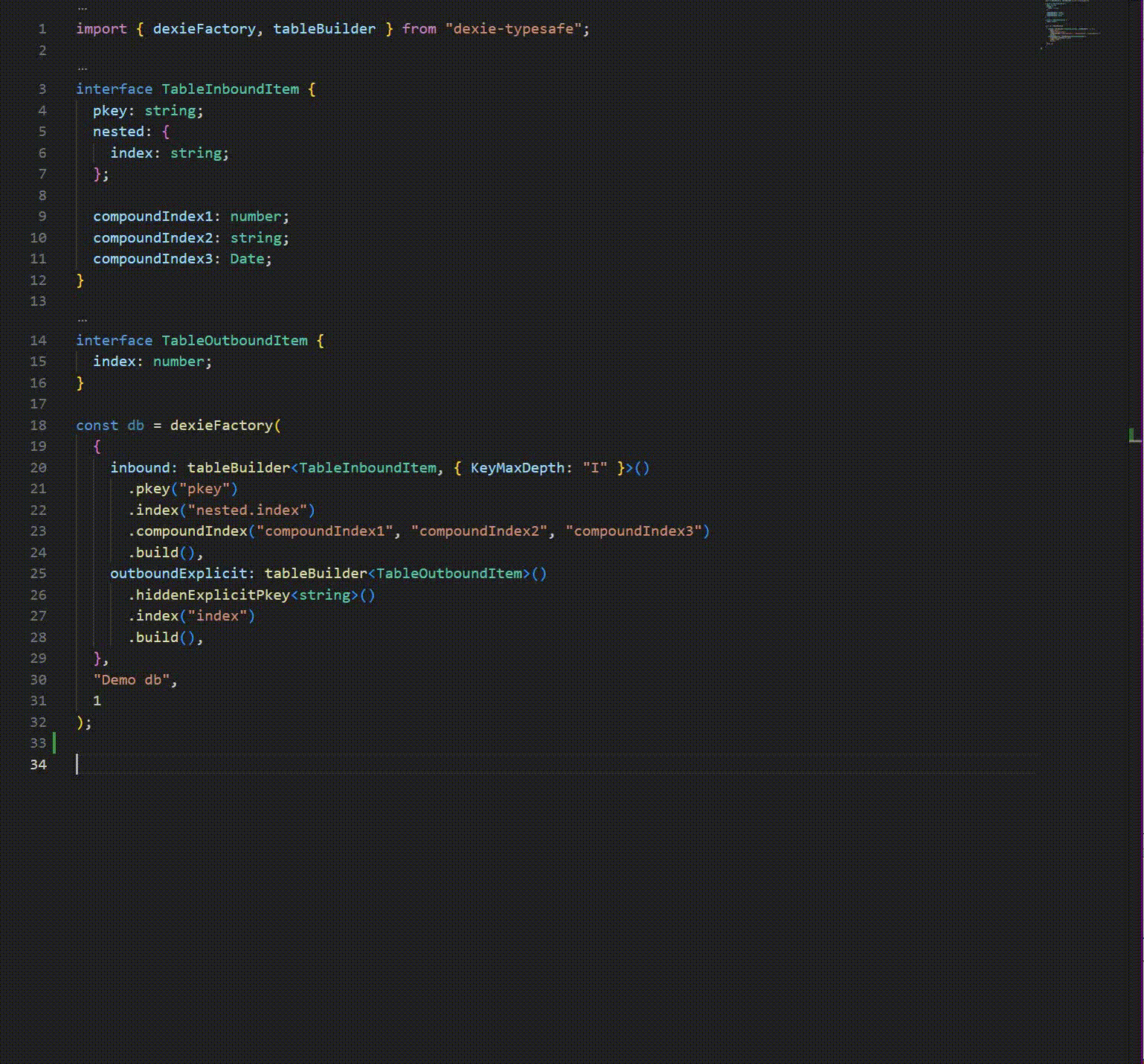Viewport: 1144px width, 1064px height.
Task: Click the dexieFactory call on line 18
Action: point(222,426)
